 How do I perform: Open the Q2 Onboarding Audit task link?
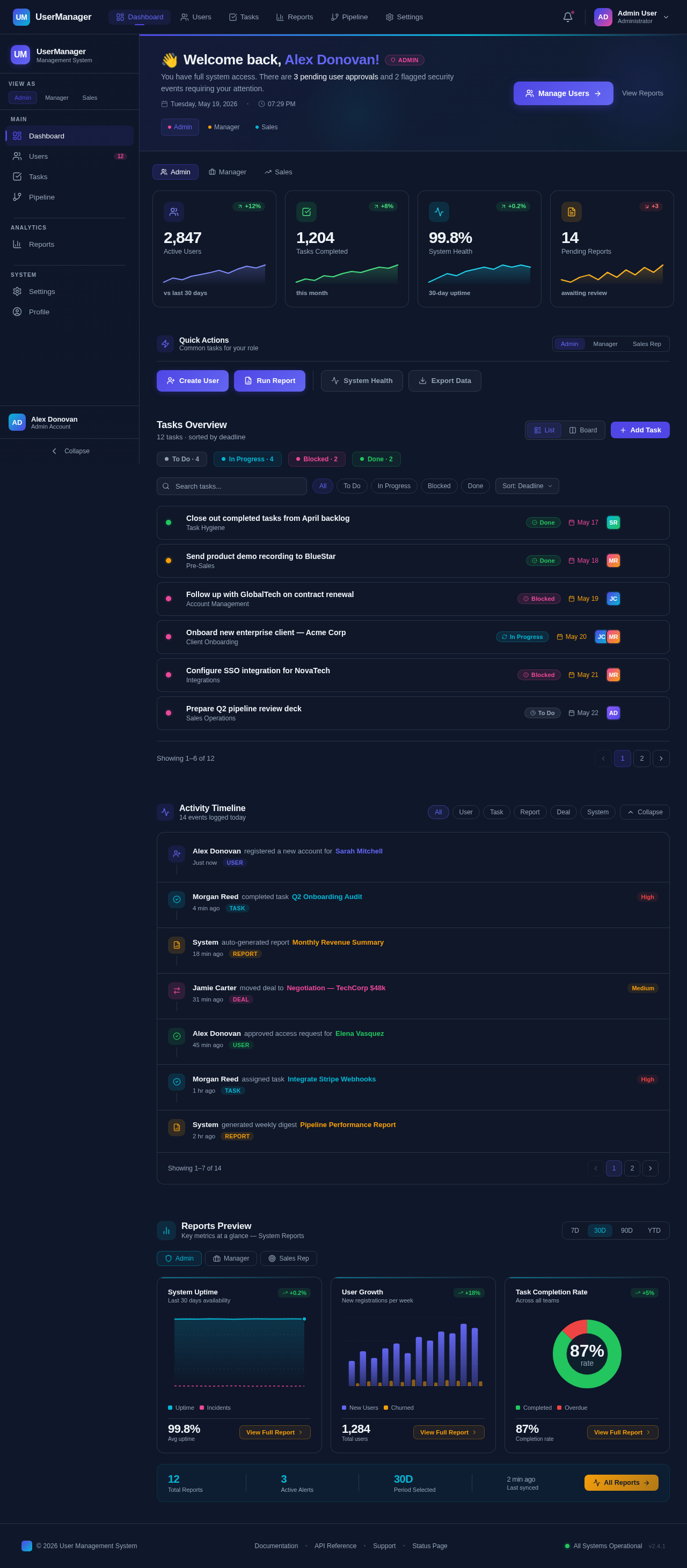pyautogui.click(x=327, y=896)
